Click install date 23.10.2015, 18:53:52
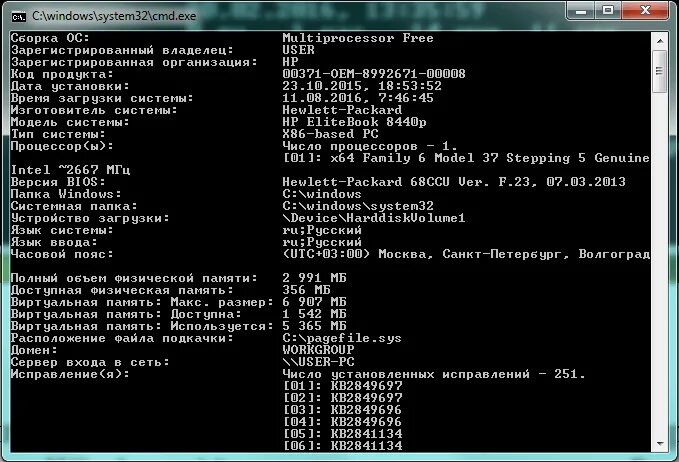Viewport: 679px width, 462px height. 362,86
